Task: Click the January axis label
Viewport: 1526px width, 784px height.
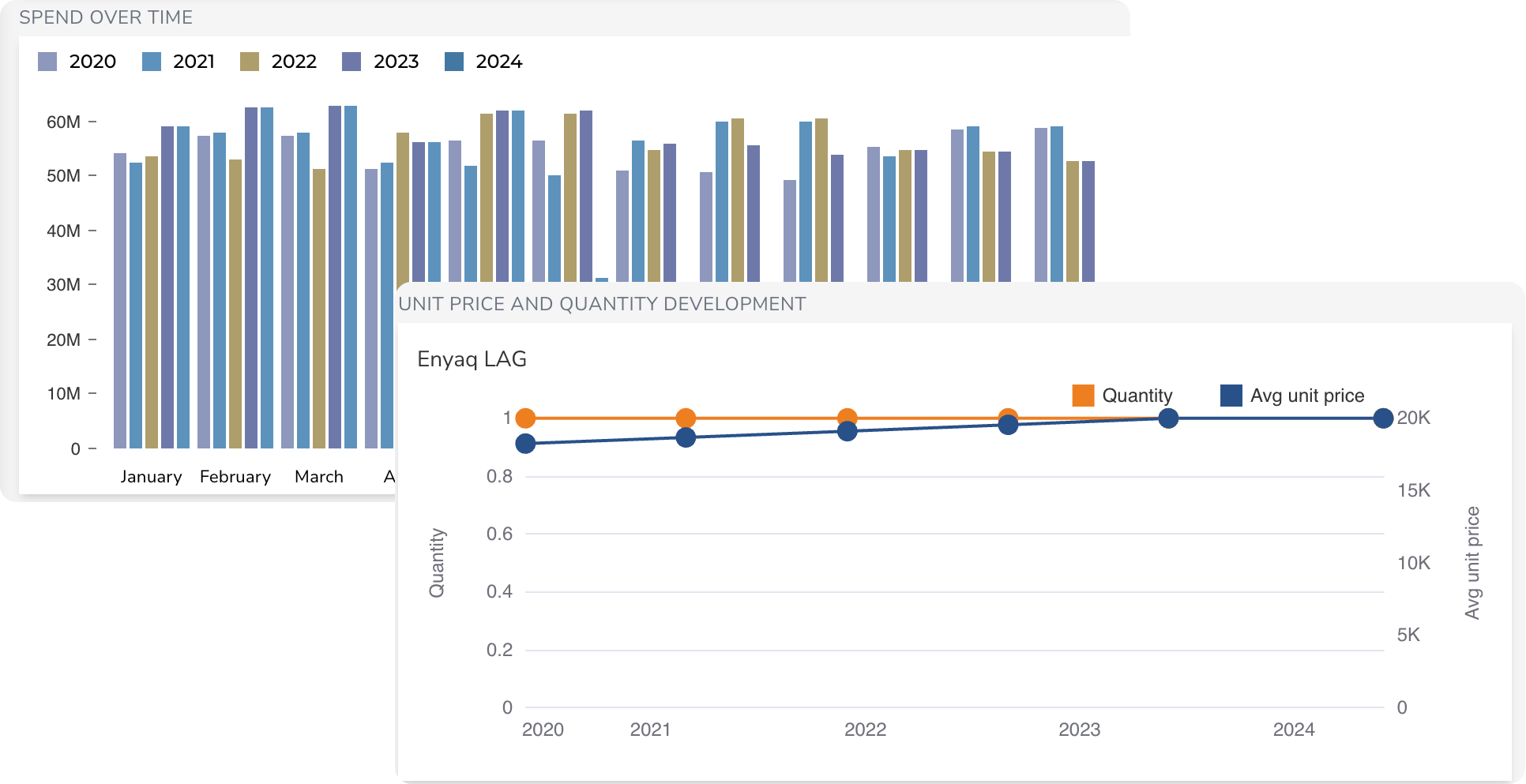Action: point(151,477)
